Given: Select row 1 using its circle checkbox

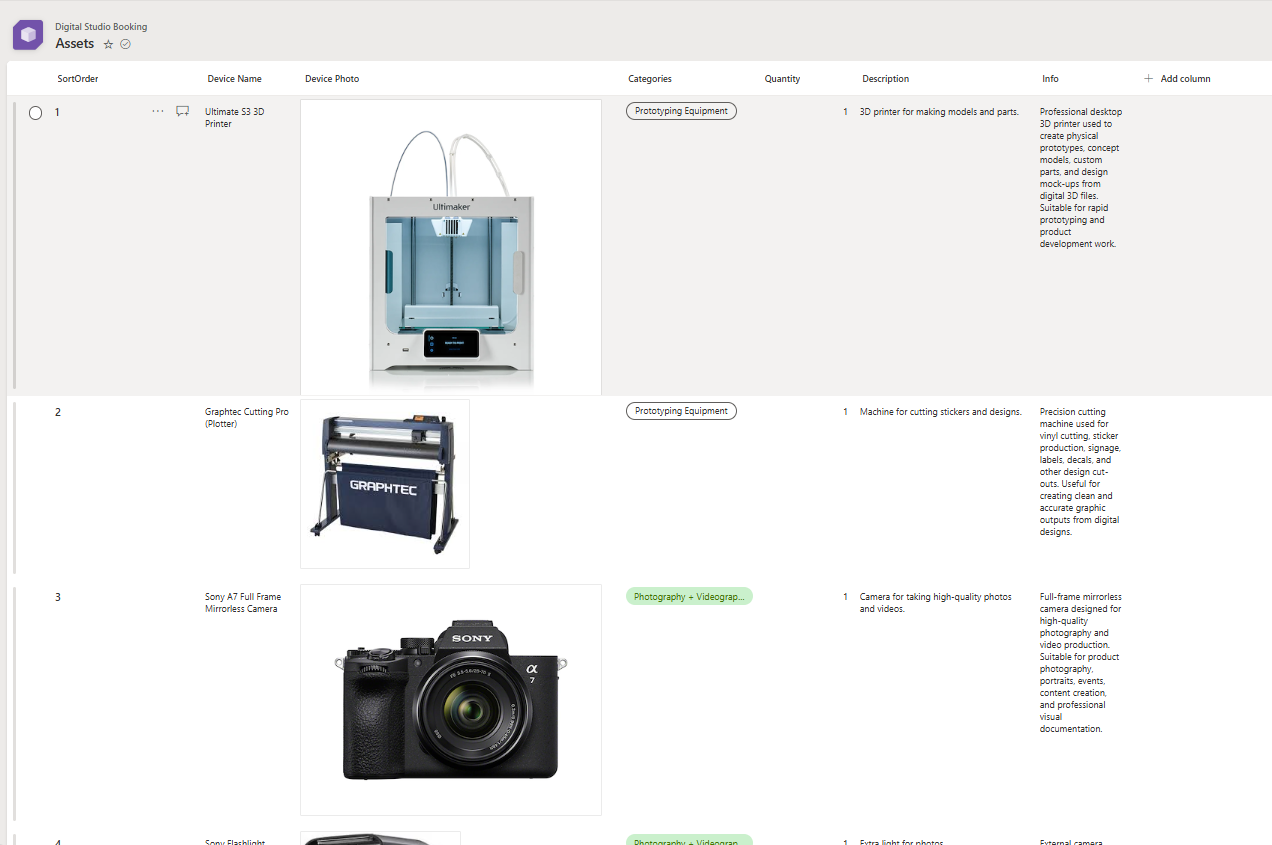Looking at the screenshot, I should click(36, 113).
